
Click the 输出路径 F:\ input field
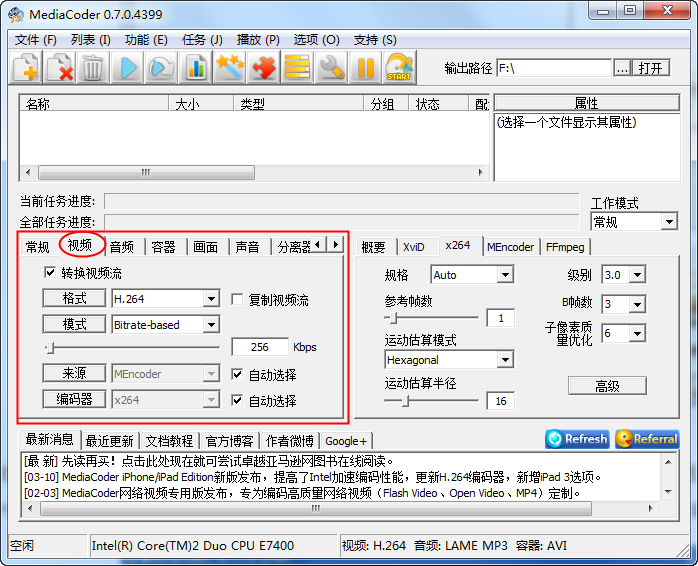coord(554,68)
